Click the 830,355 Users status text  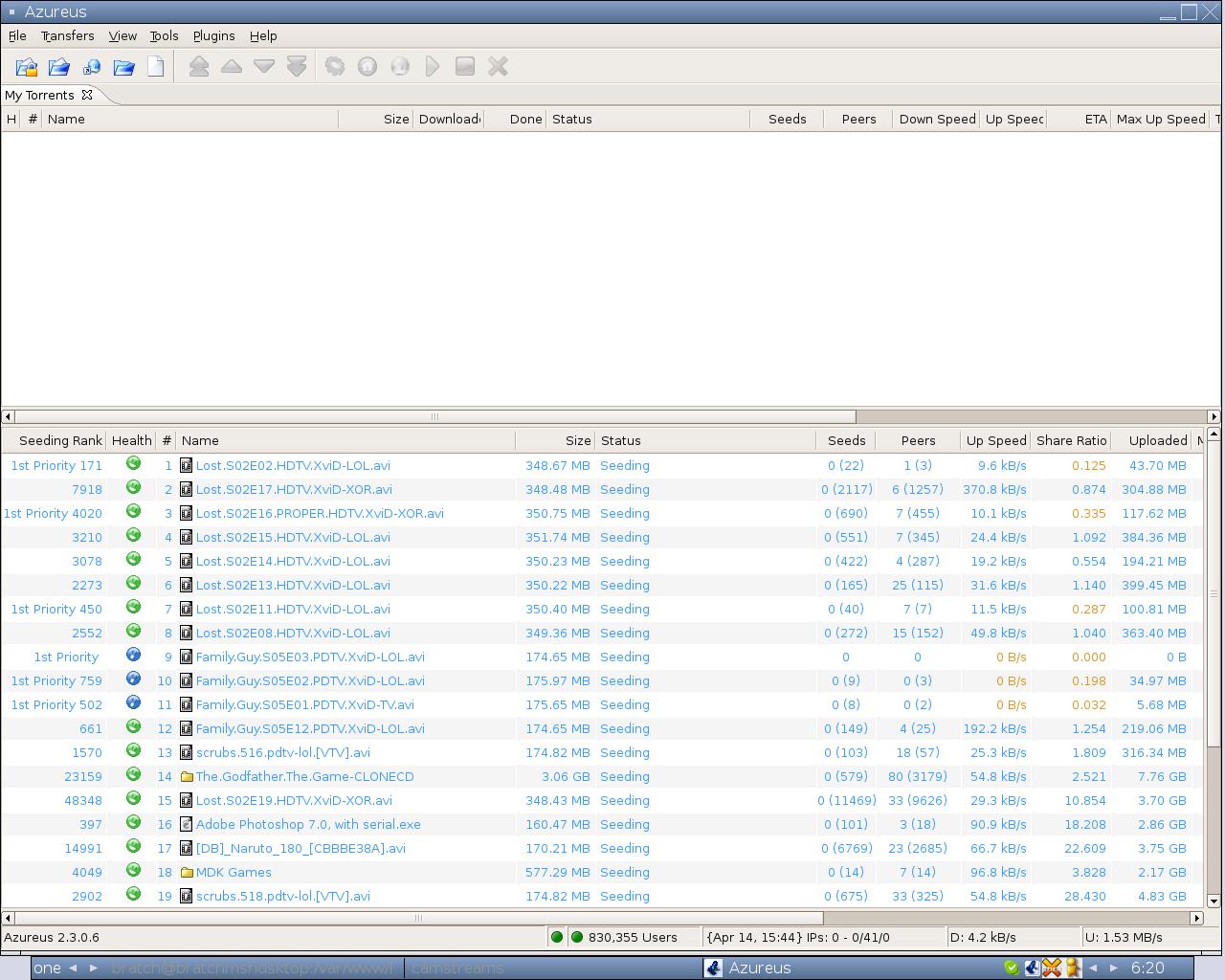coord(633,937)
